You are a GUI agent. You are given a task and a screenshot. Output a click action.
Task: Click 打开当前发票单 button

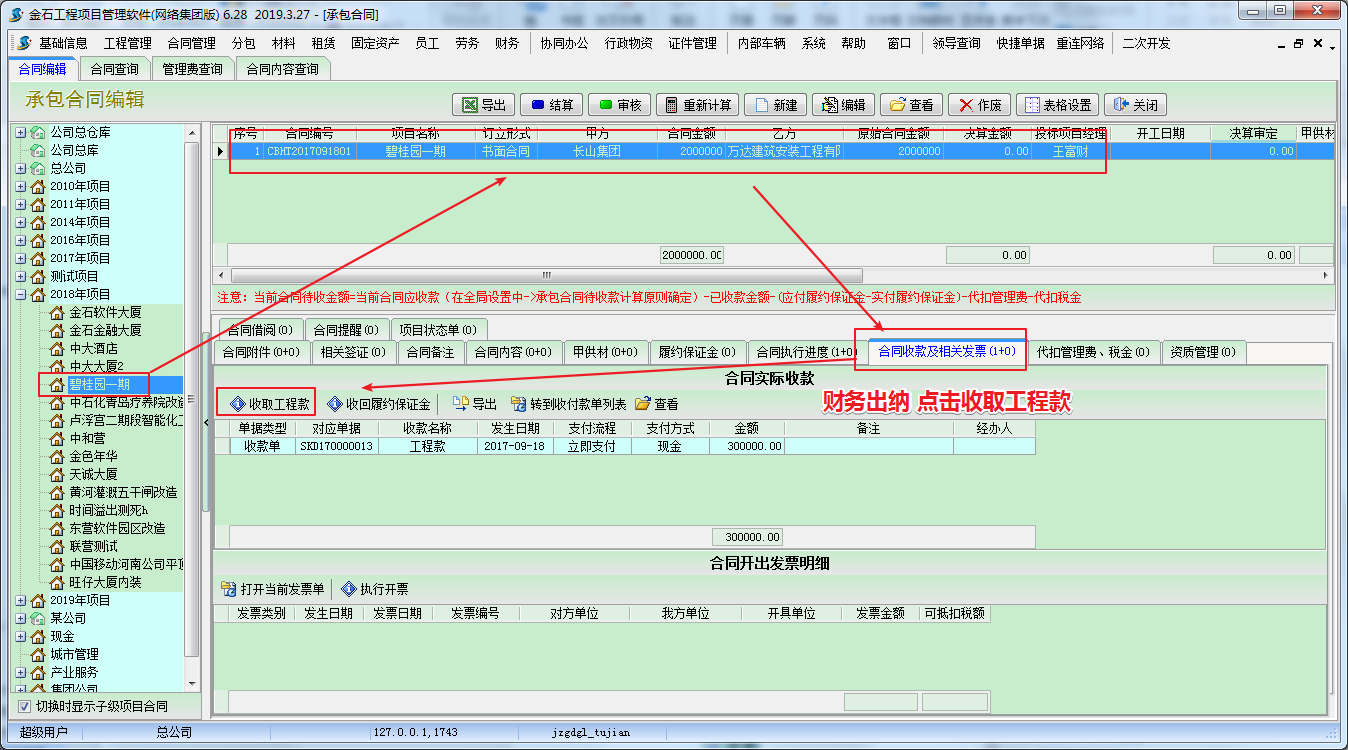tap(273, 589)
